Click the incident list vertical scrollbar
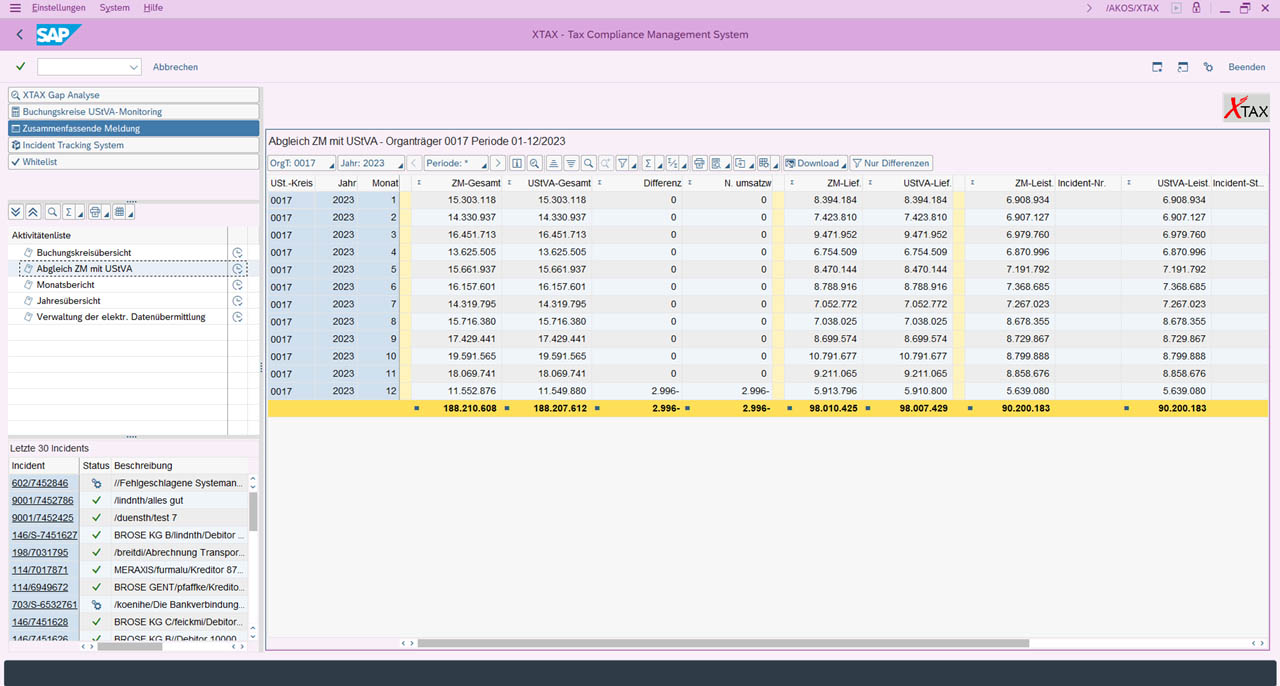This screenshot has width=1280, height=686. 253,511
